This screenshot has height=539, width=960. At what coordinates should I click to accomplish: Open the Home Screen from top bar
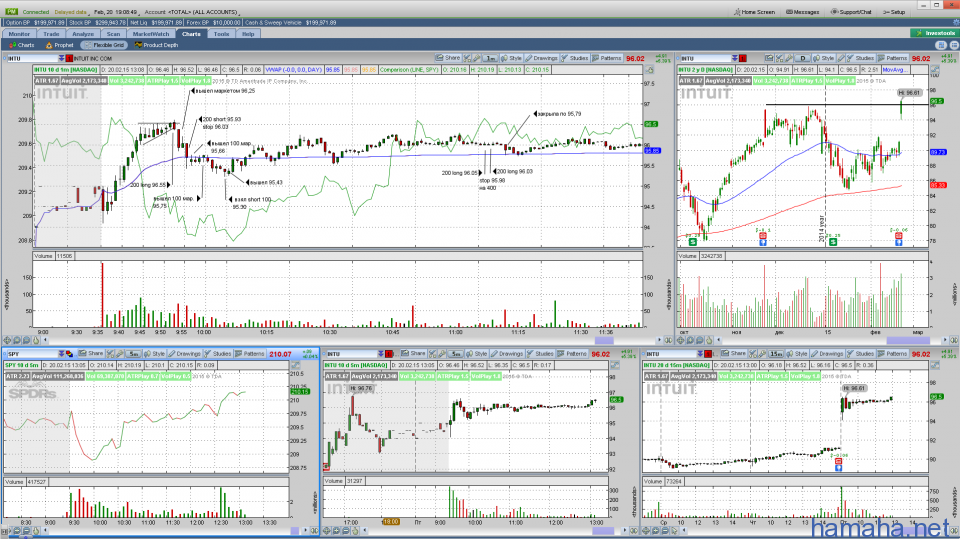tap(754, 12)
